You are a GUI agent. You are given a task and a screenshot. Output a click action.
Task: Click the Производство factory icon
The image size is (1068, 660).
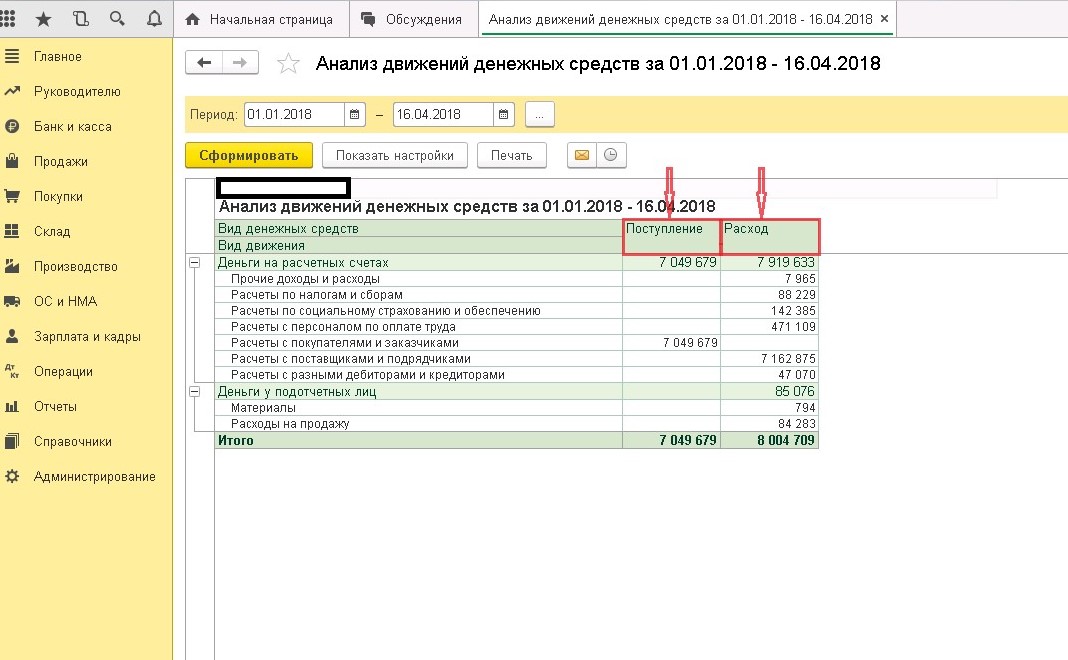click(x=12, y=266)
